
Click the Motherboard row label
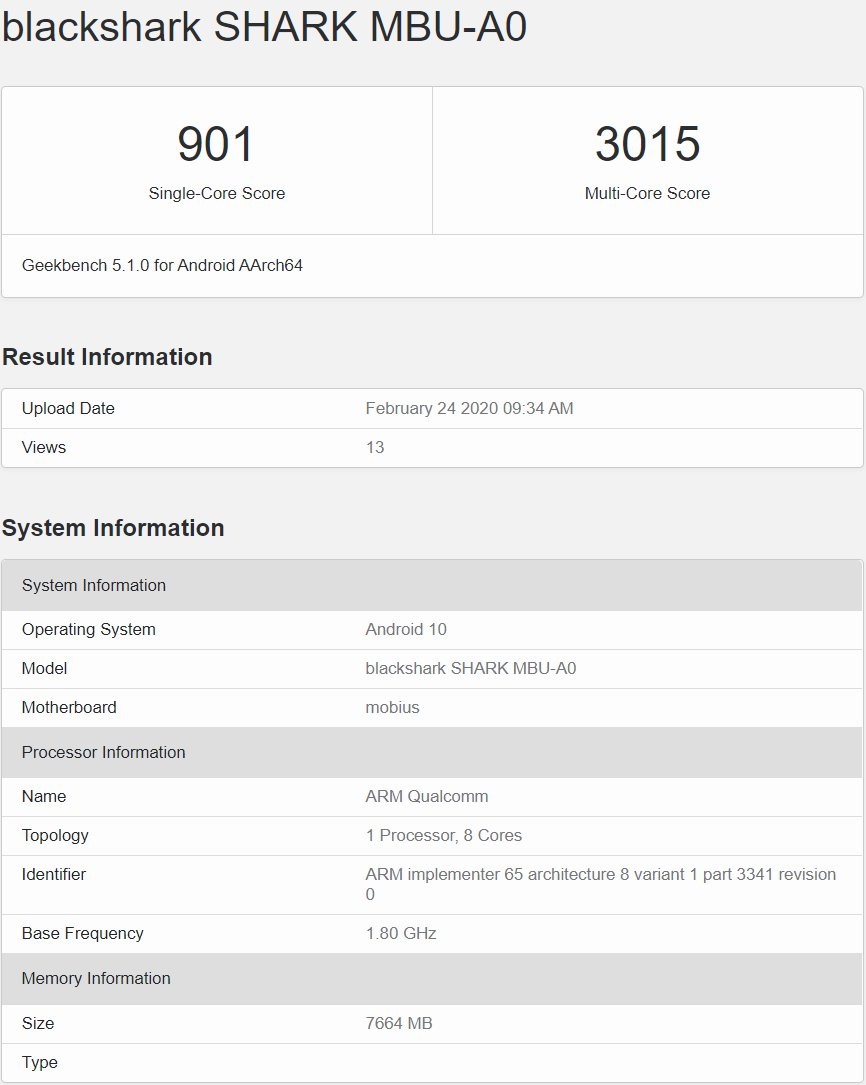click(x=69, y=707)
